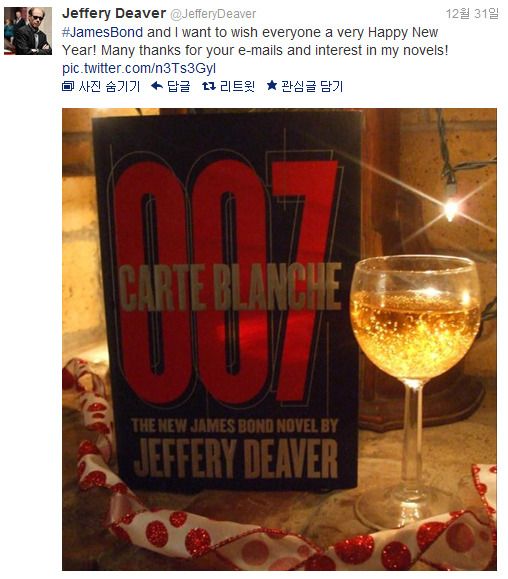Click the favorite star icon

pyautogui.click(x=272, y=86)
